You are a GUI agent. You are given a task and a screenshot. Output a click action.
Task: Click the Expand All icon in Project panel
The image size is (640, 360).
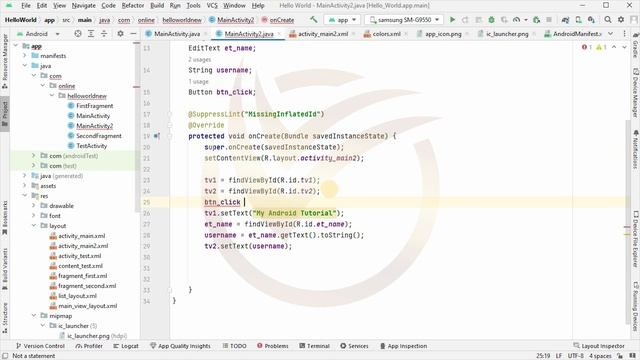point(91,34)
